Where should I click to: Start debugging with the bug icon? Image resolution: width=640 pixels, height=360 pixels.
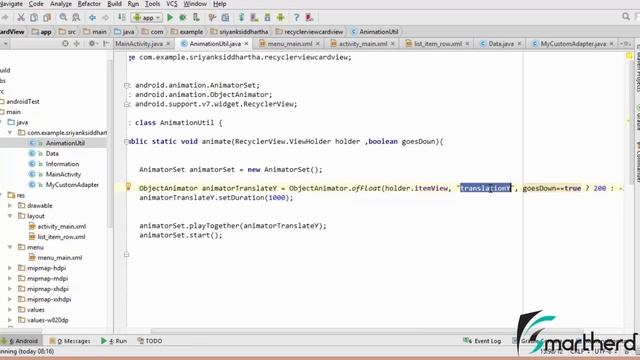point(183,18)
